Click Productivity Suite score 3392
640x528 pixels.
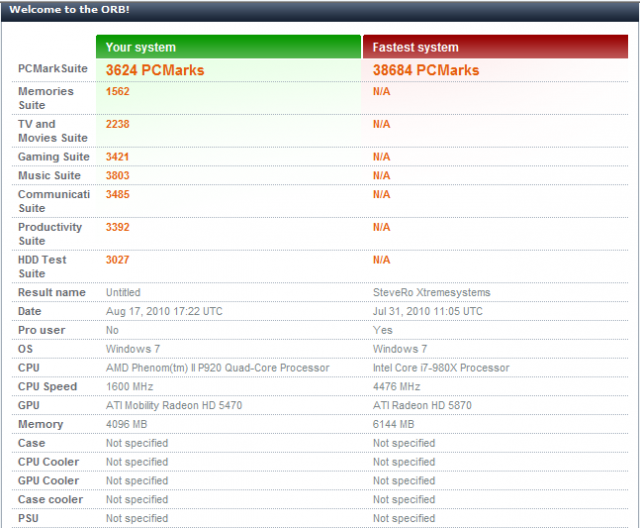118,227
